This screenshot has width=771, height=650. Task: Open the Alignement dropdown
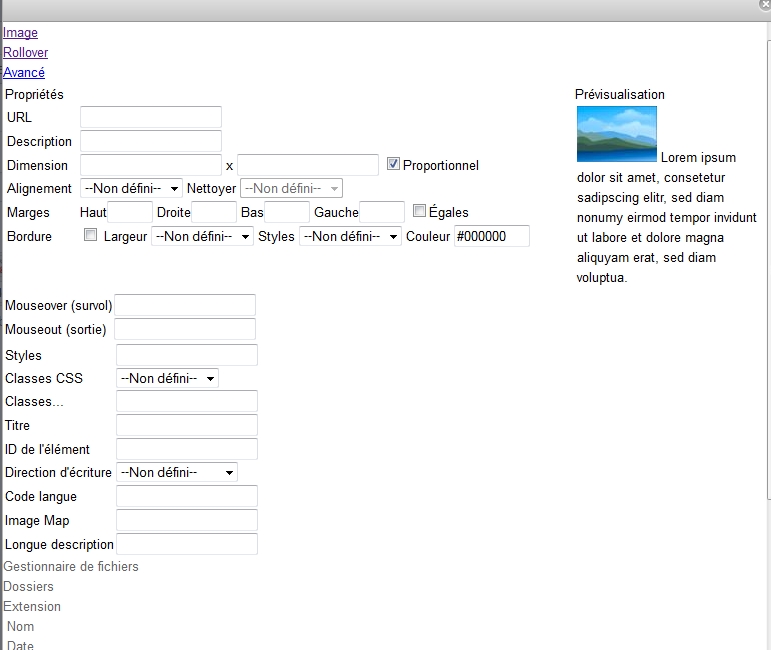[x=132, y=188]
